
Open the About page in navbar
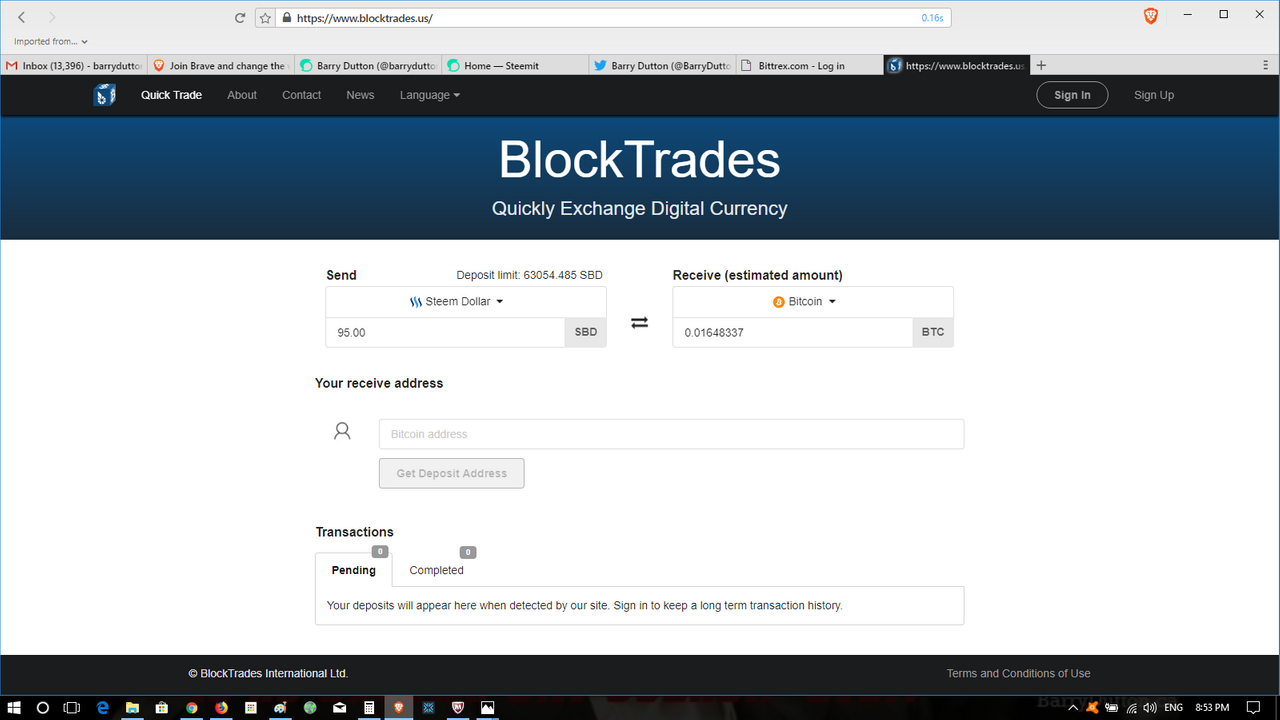[x=242, y=95]
